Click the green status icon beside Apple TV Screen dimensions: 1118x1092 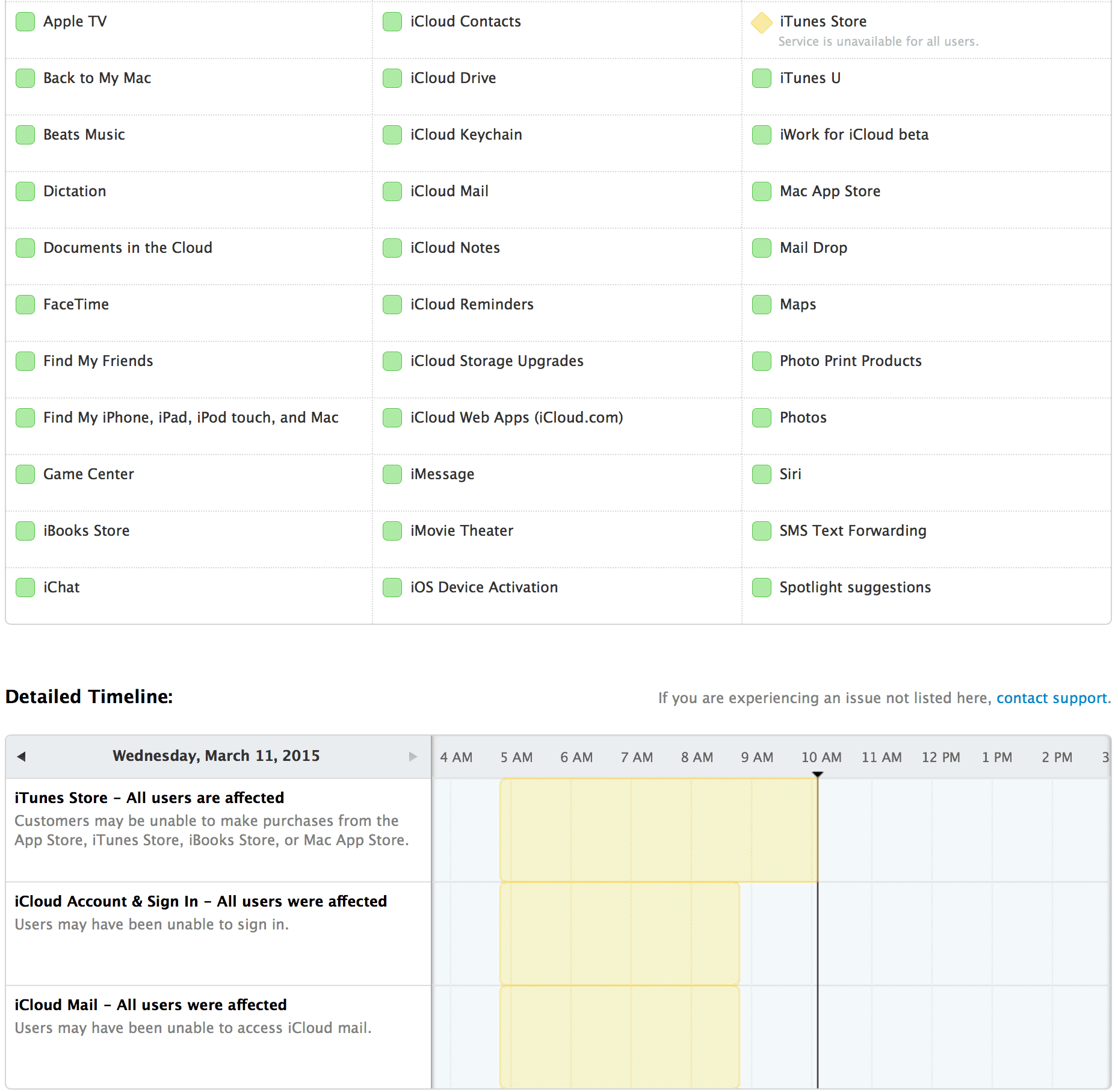pyautogui.click(x=25, y=22)
